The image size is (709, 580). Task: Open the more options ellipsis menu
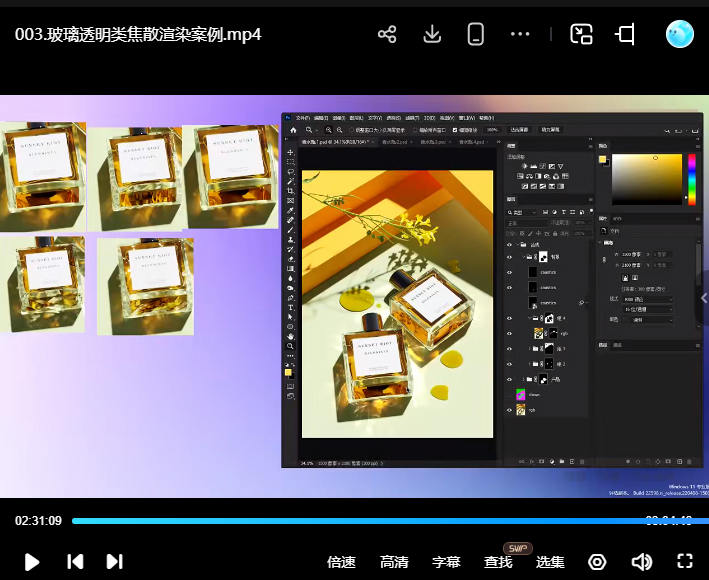pyautogui.click(x=520, y=34)
